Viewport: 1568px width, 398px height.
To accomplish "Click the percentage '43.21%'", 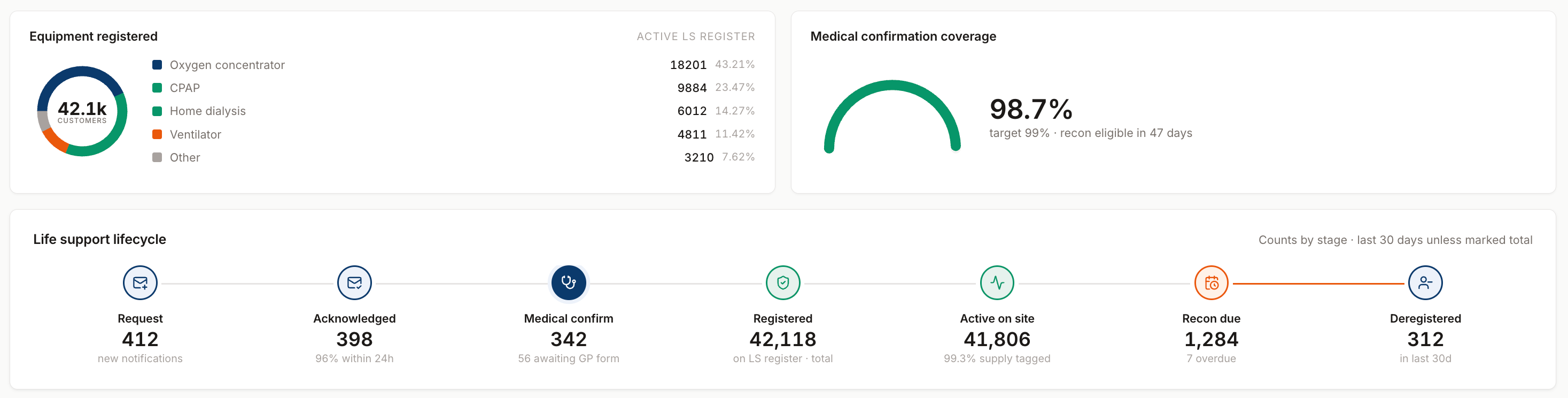I will point(735,65).
